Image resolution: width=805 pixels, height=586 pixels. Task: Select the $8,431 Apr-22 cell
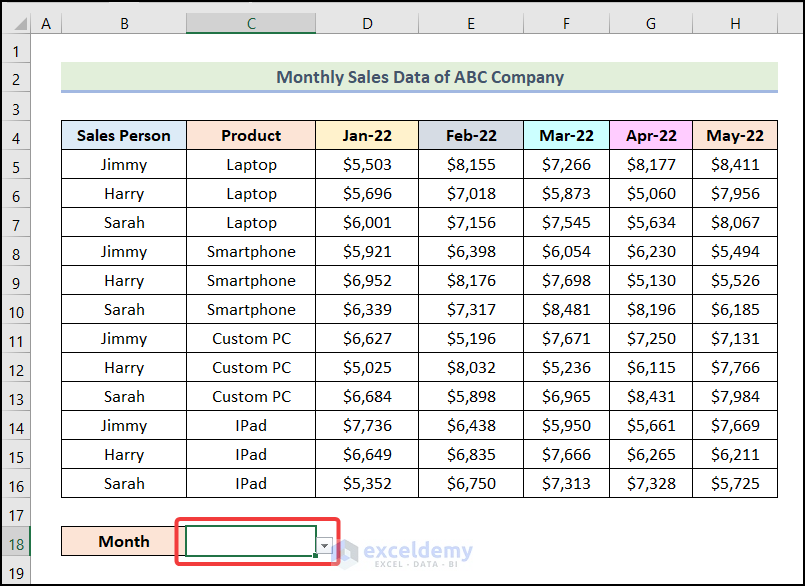click(x=651, y=397)
